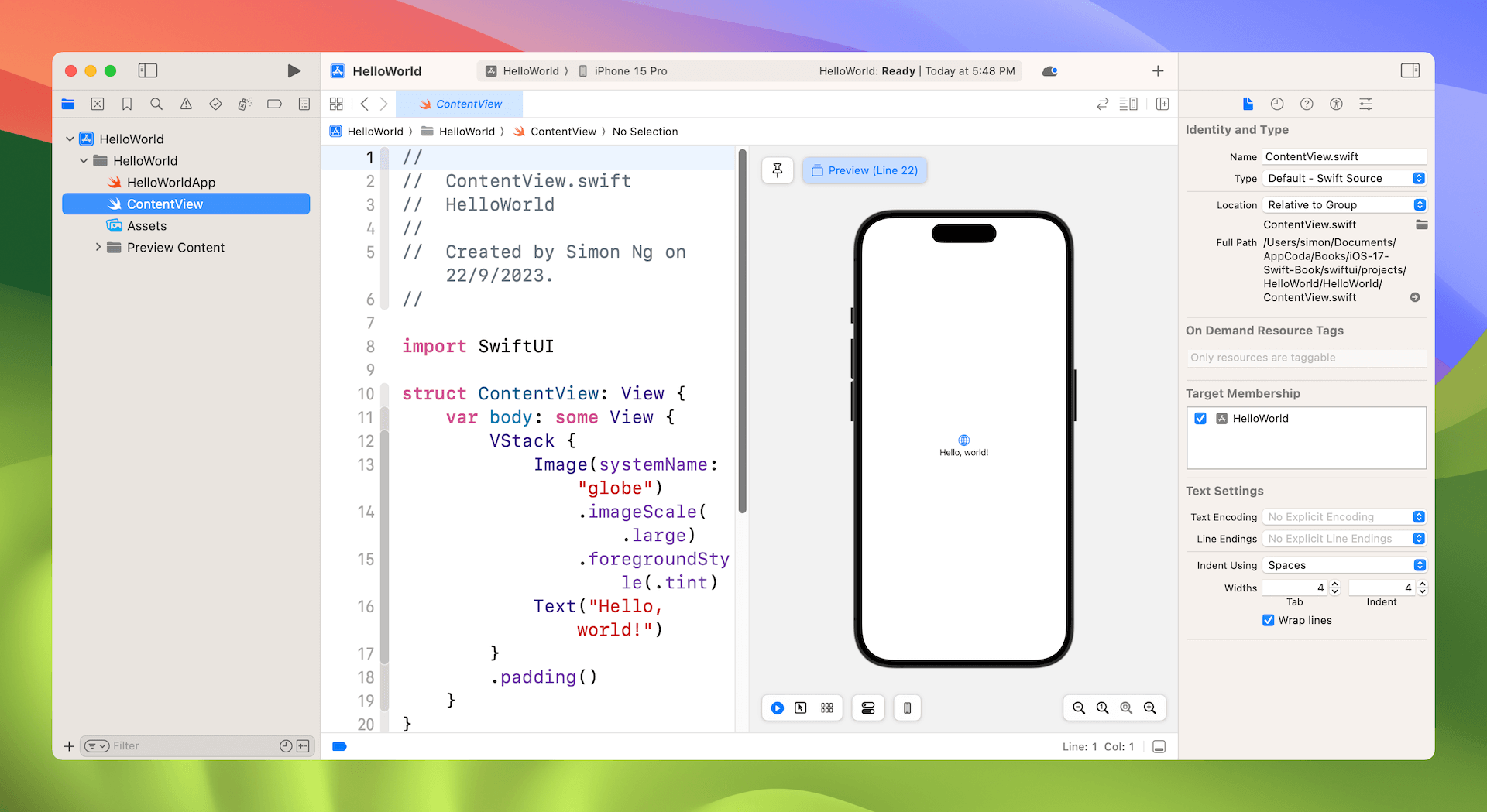Show the File inspector
Screen dimensions: 1487x812
pyautogui.click(x=1248, y=103)
